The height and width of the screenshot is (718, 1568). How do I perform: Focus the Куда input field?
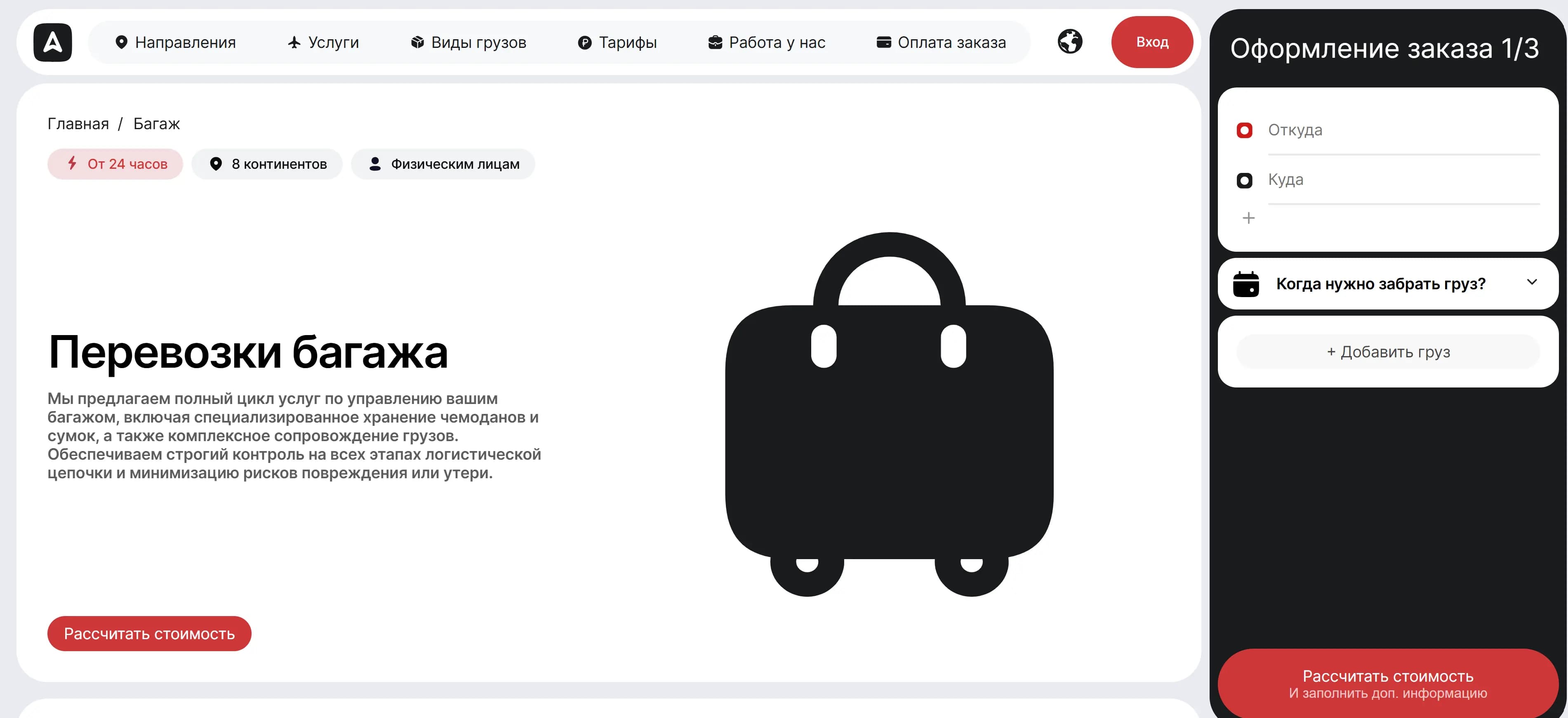tap(1403, 180)
